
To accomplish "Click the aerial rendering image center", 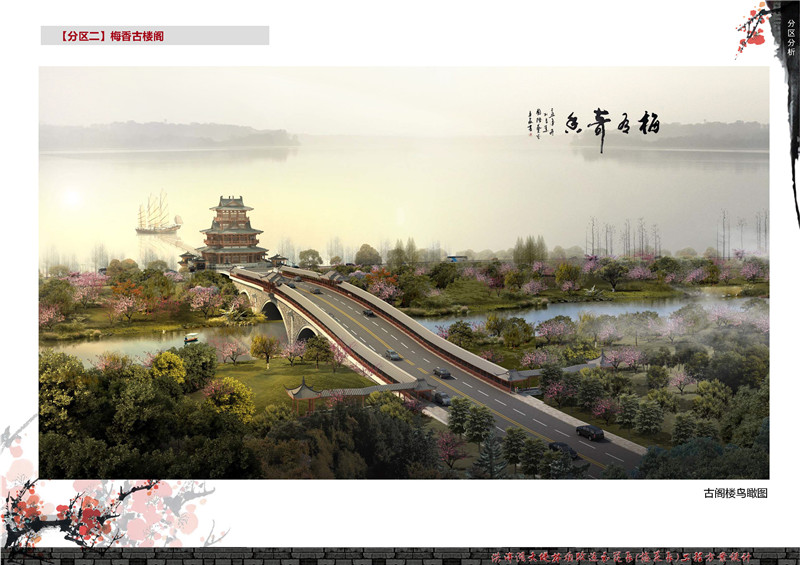I will pyautogui.click(x=404, y=272).
